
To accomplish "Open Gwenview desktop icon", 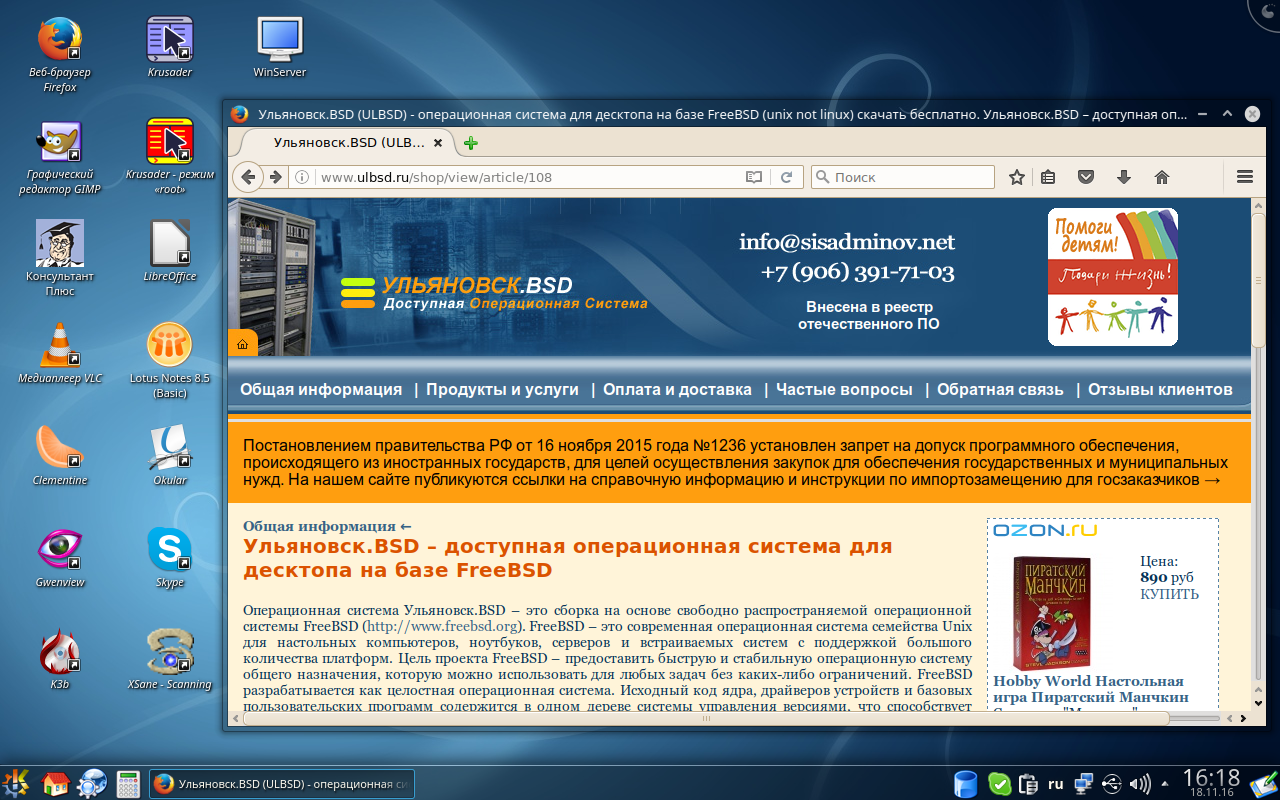I will pyautogui.click(x=60, y=558).
